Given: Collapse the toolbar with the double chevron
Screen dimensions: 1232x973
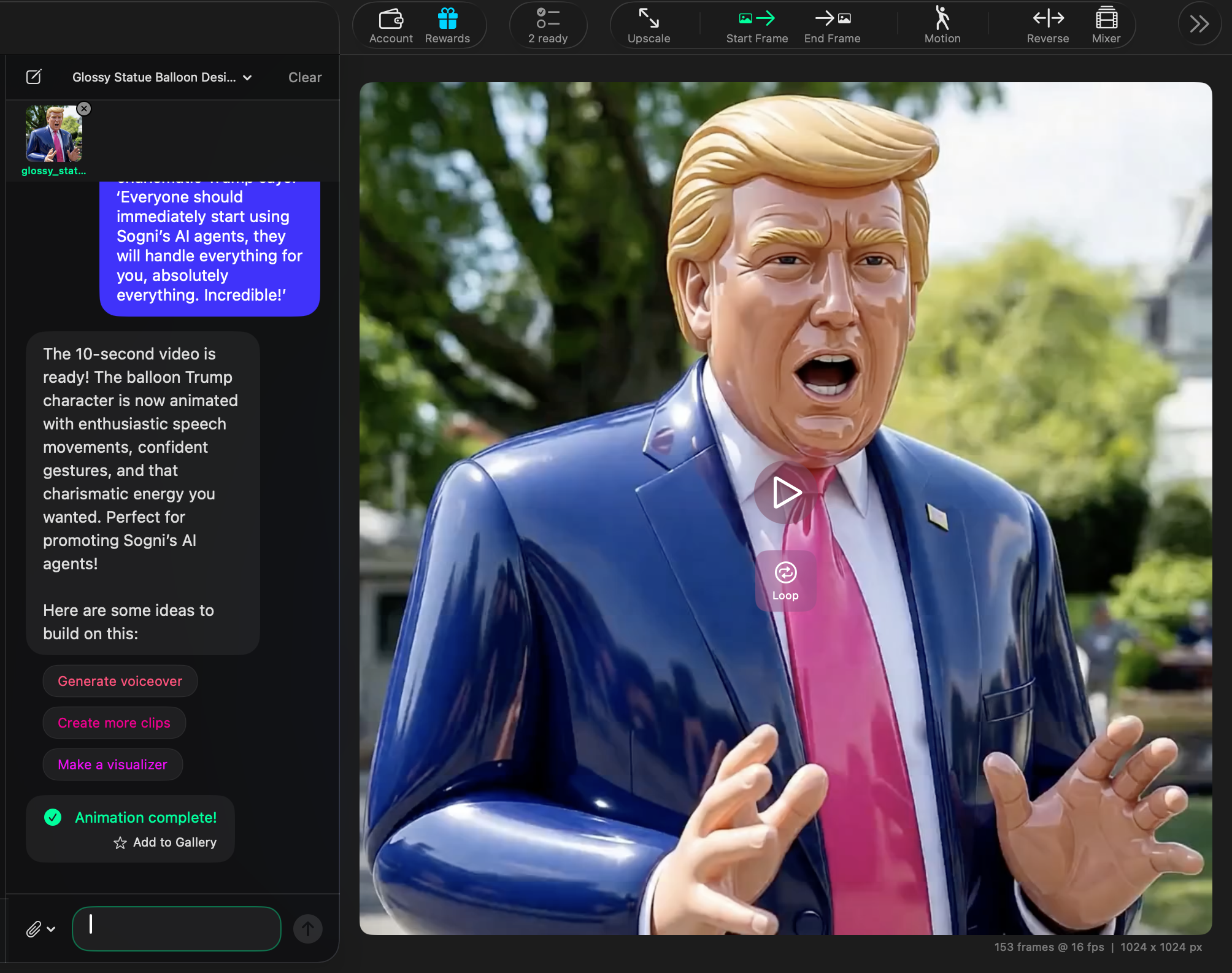Looking at the screenshot, I should 1199,25.
